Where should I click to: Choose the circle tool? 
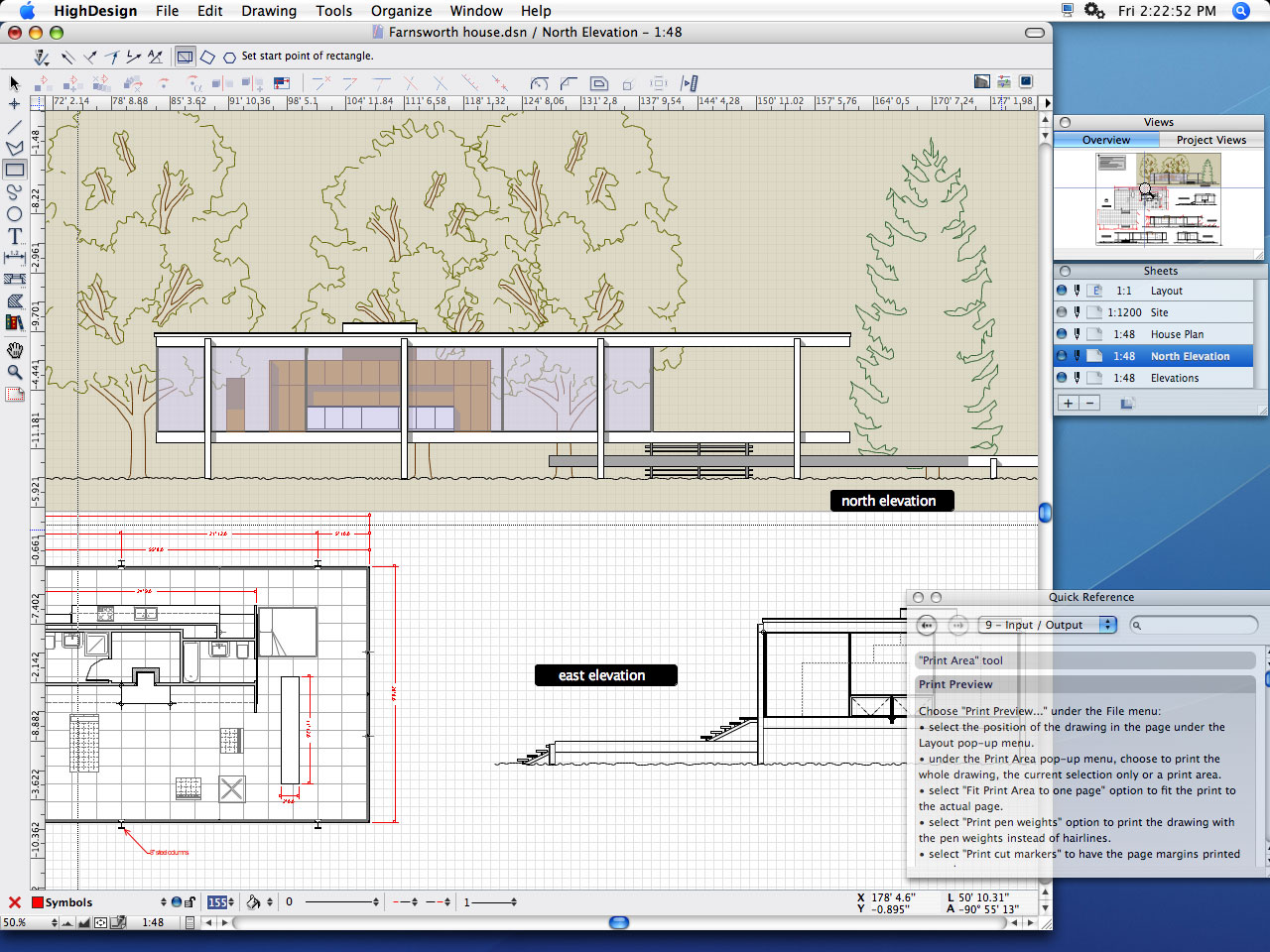click(14, 213)
